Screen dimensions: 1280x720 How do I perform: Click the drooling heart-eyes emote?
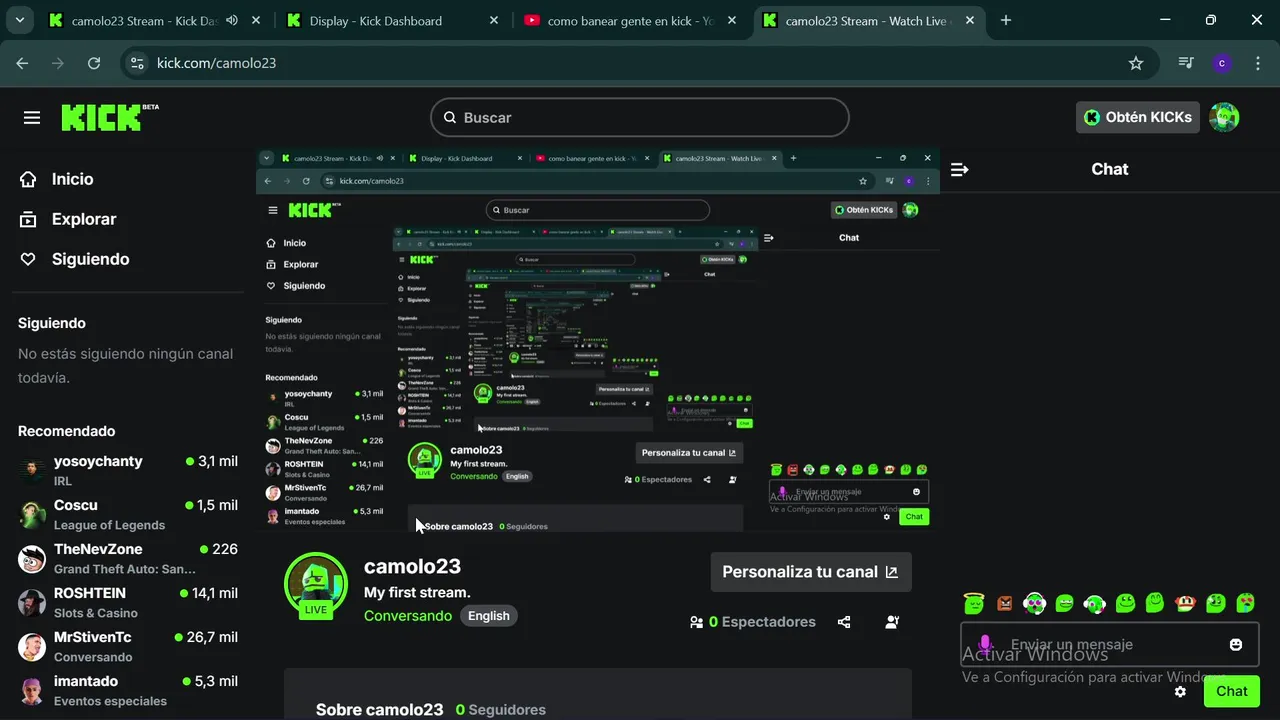(x=1246, y=603)
